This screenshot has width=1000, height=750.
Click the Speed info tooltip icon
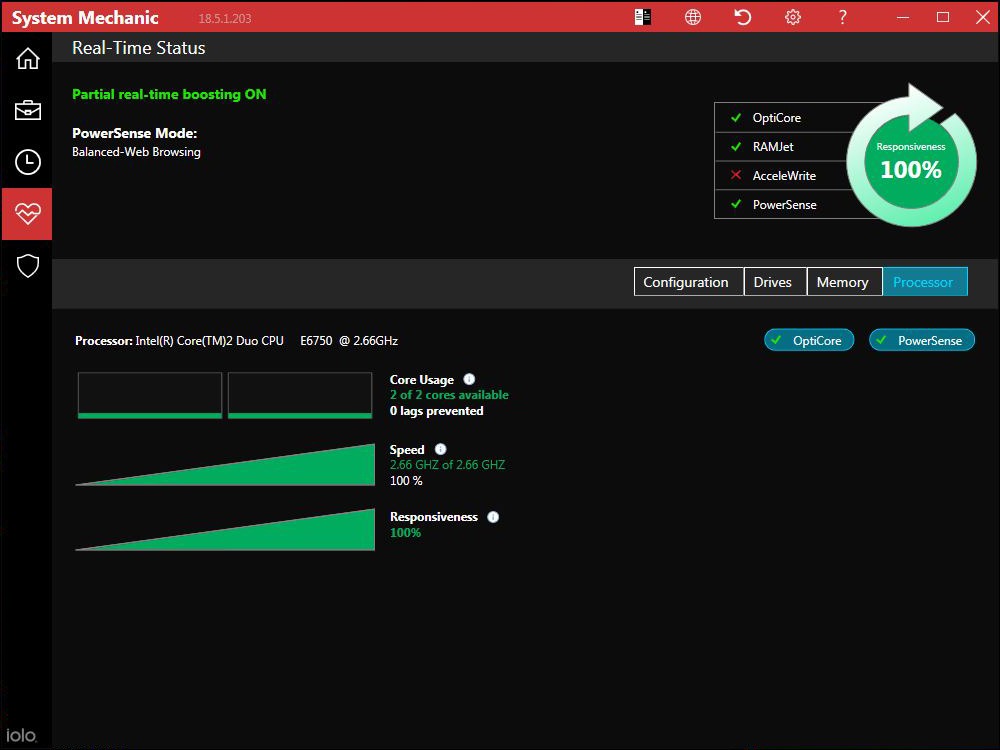[439, 449]
